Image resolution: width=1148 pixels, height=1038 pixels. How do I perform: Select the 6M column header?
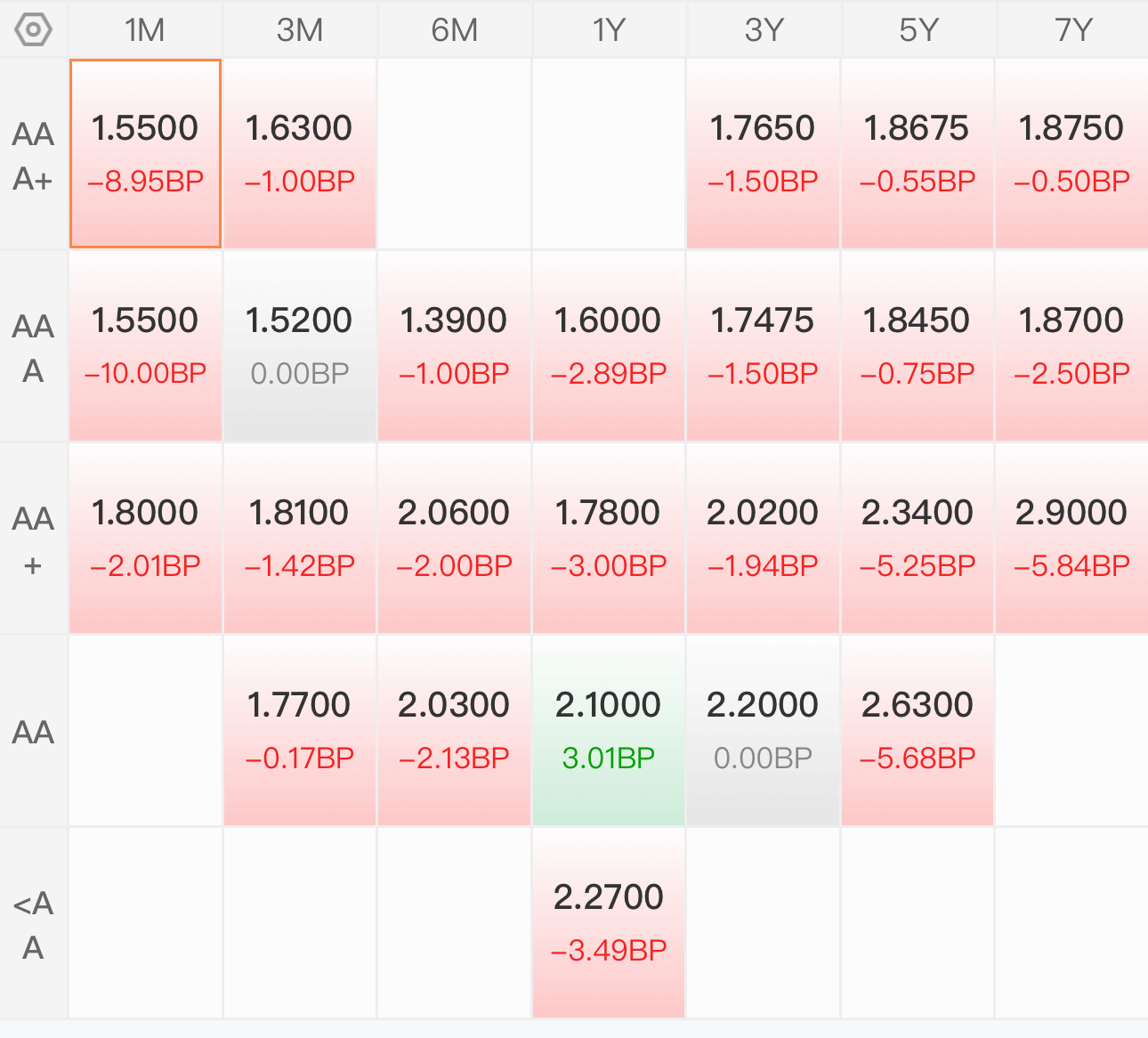[x=454, y=30]
